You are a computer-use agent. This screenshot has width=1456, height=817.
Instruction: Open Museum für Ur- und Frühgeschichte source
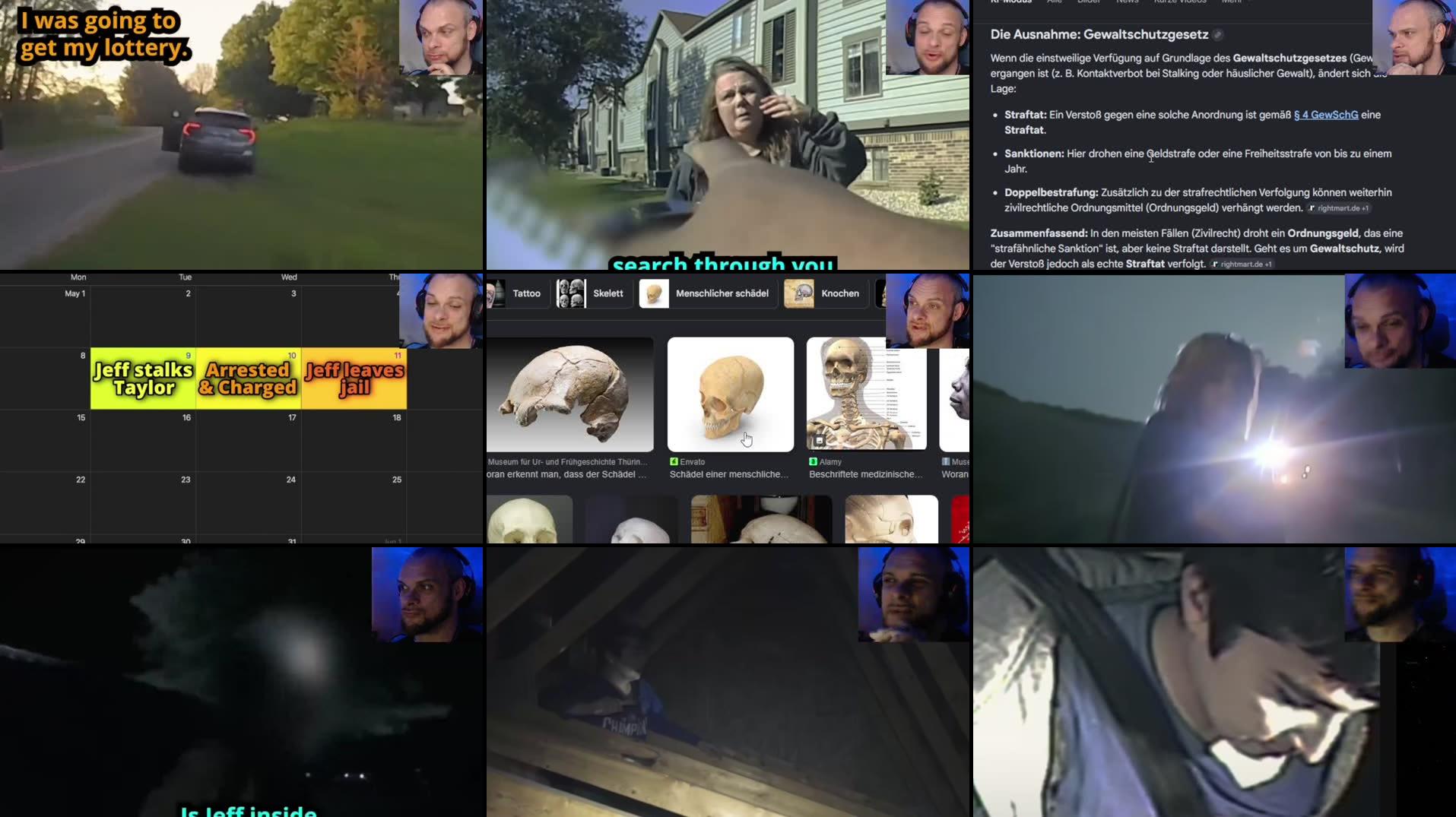(567, 461)
